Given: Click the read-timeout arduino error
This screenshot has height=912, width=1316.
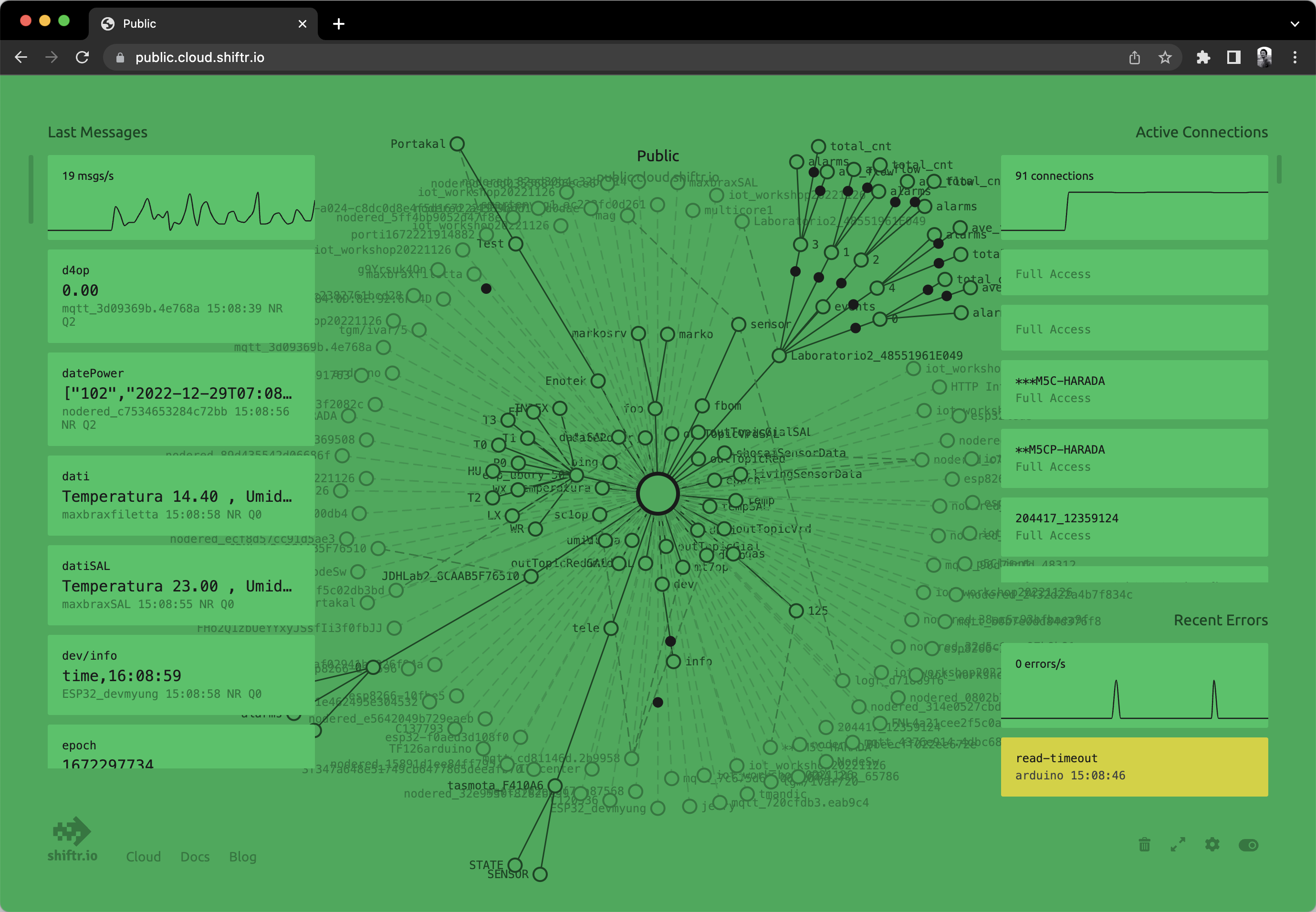Looking at the screenshot, I should coord(1134,767).
